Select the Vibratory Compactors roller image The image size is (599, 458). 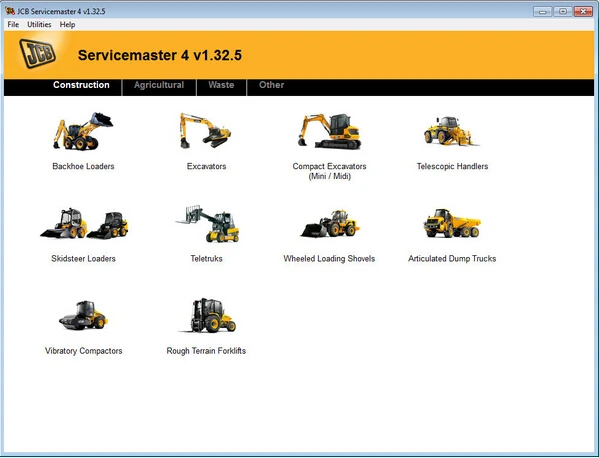tap(83, 316)
